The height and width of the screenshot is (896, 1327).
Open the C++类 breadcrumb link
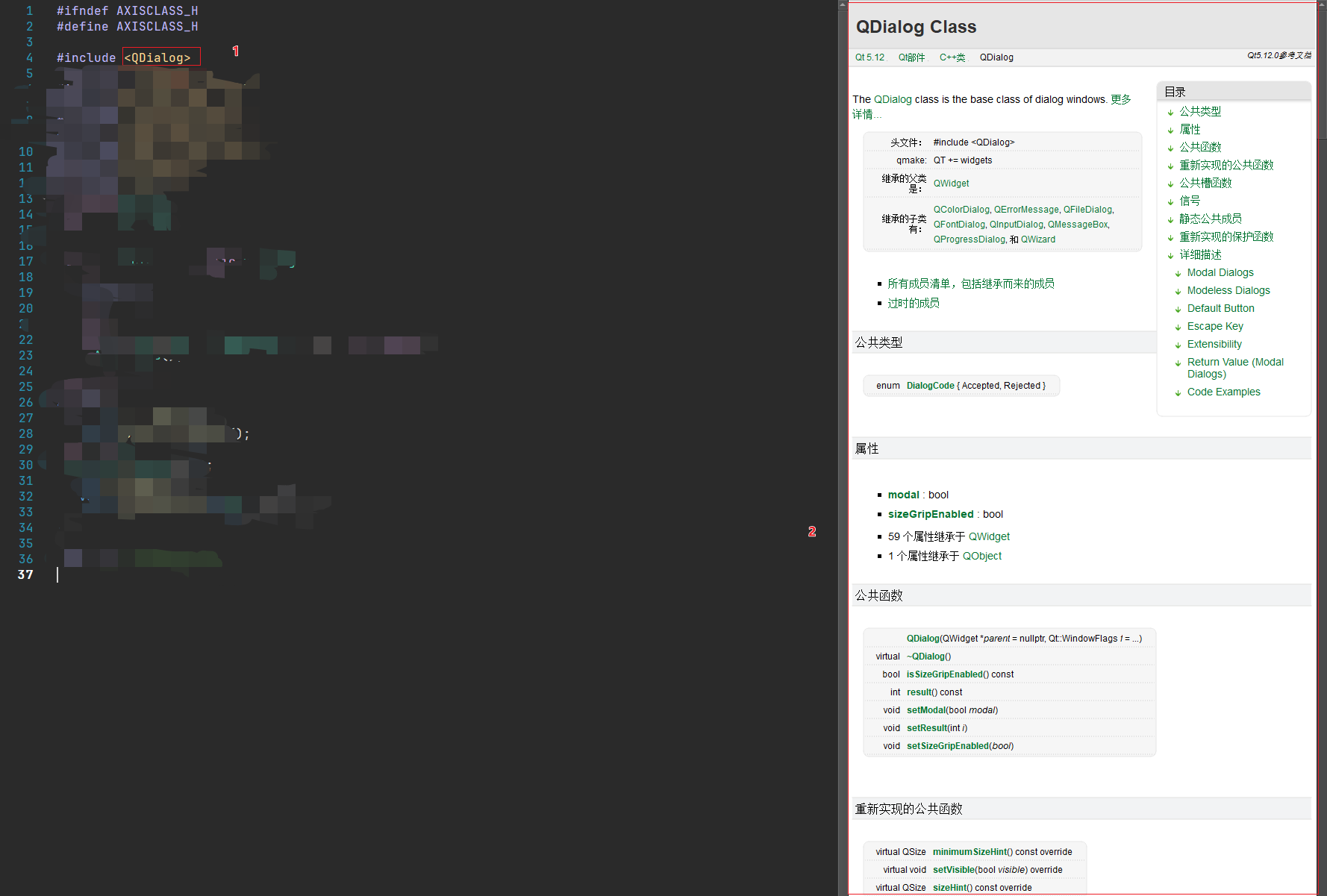952,57
